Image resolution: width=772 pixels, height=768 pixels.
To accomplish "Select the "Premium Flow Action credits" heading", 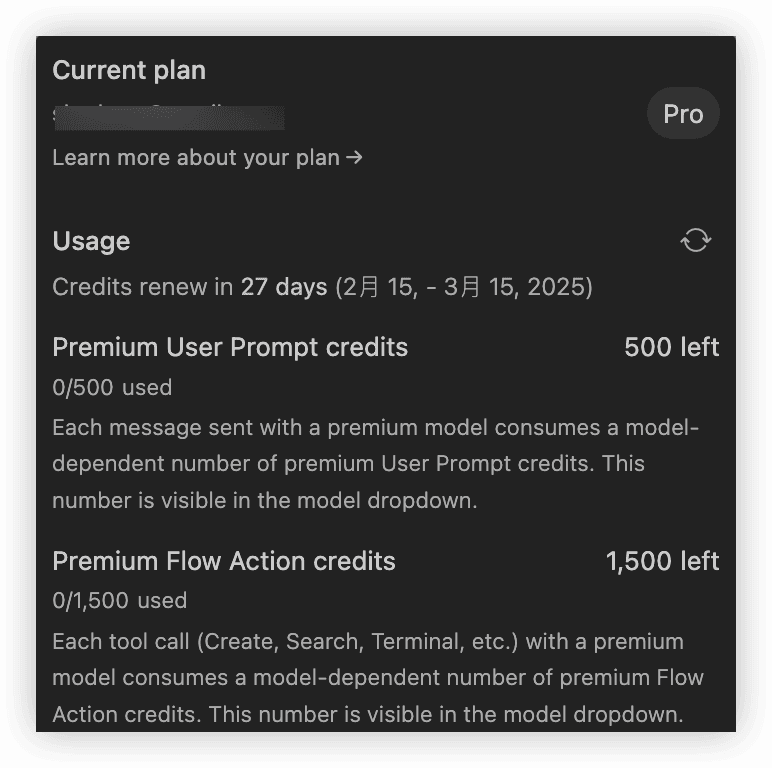I will pyautogui.click(x=224, y=561).
